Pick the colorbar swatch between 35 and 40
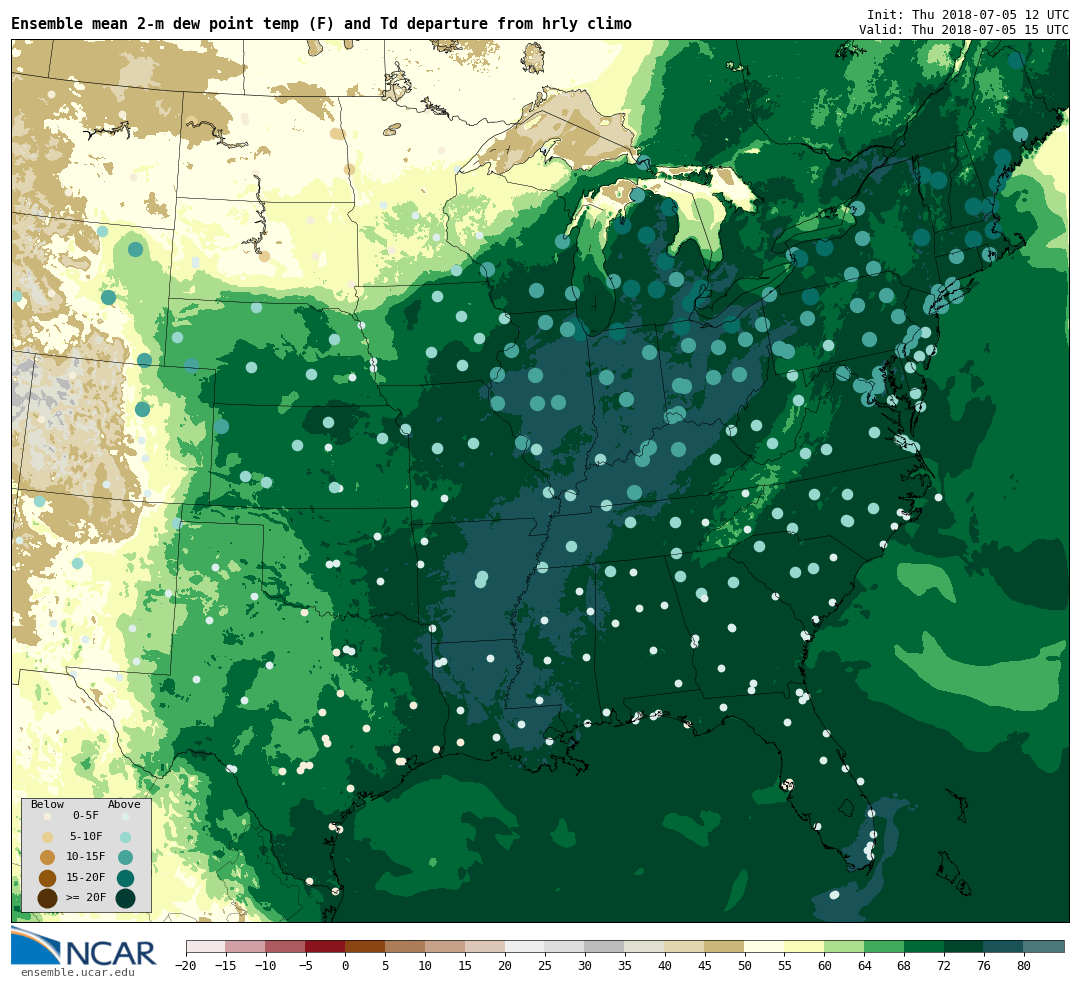The width and height of the screenshot is (1080, 985). click(x=645, y=947)
